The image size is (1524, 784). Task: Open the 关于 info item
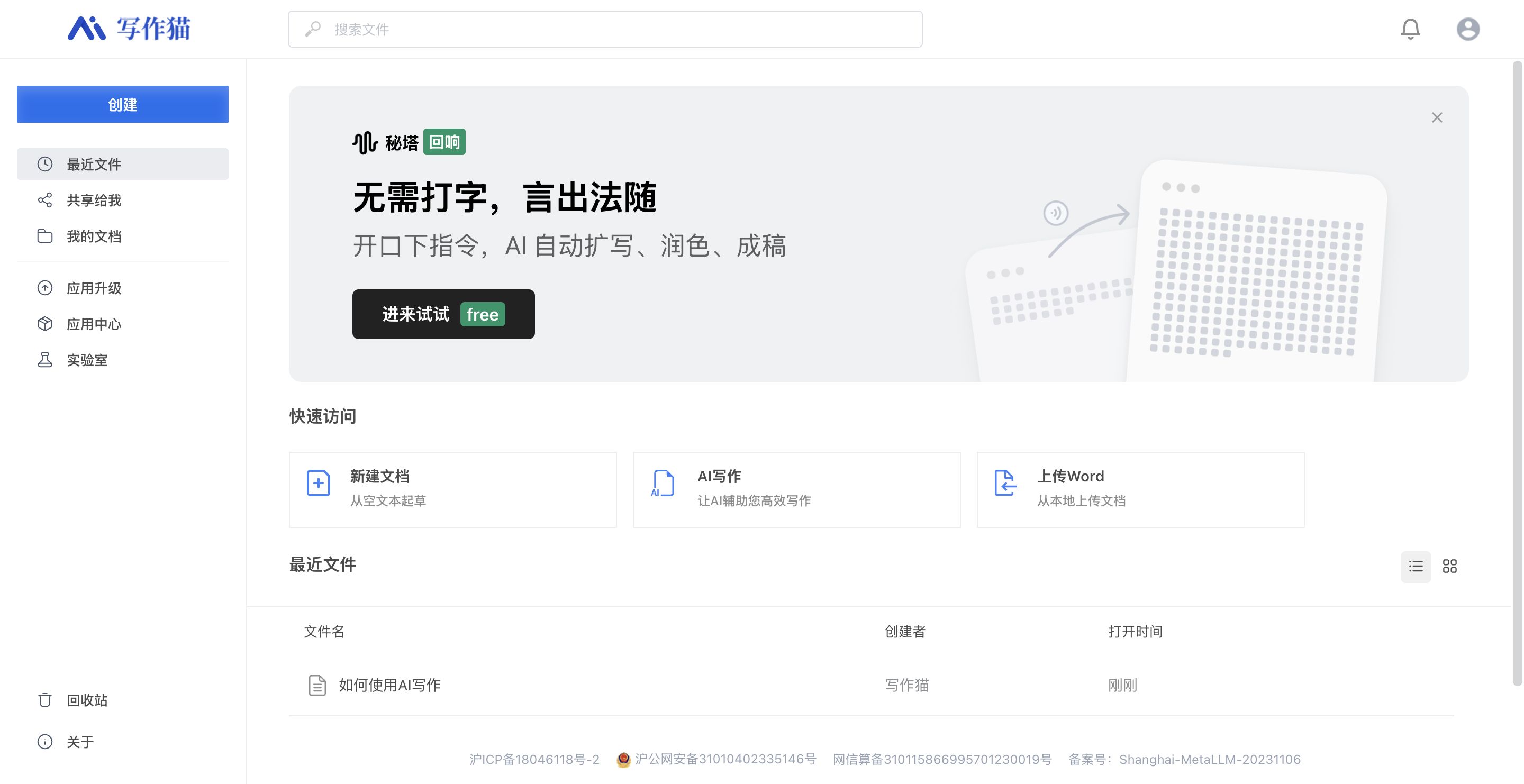(80, 742)
